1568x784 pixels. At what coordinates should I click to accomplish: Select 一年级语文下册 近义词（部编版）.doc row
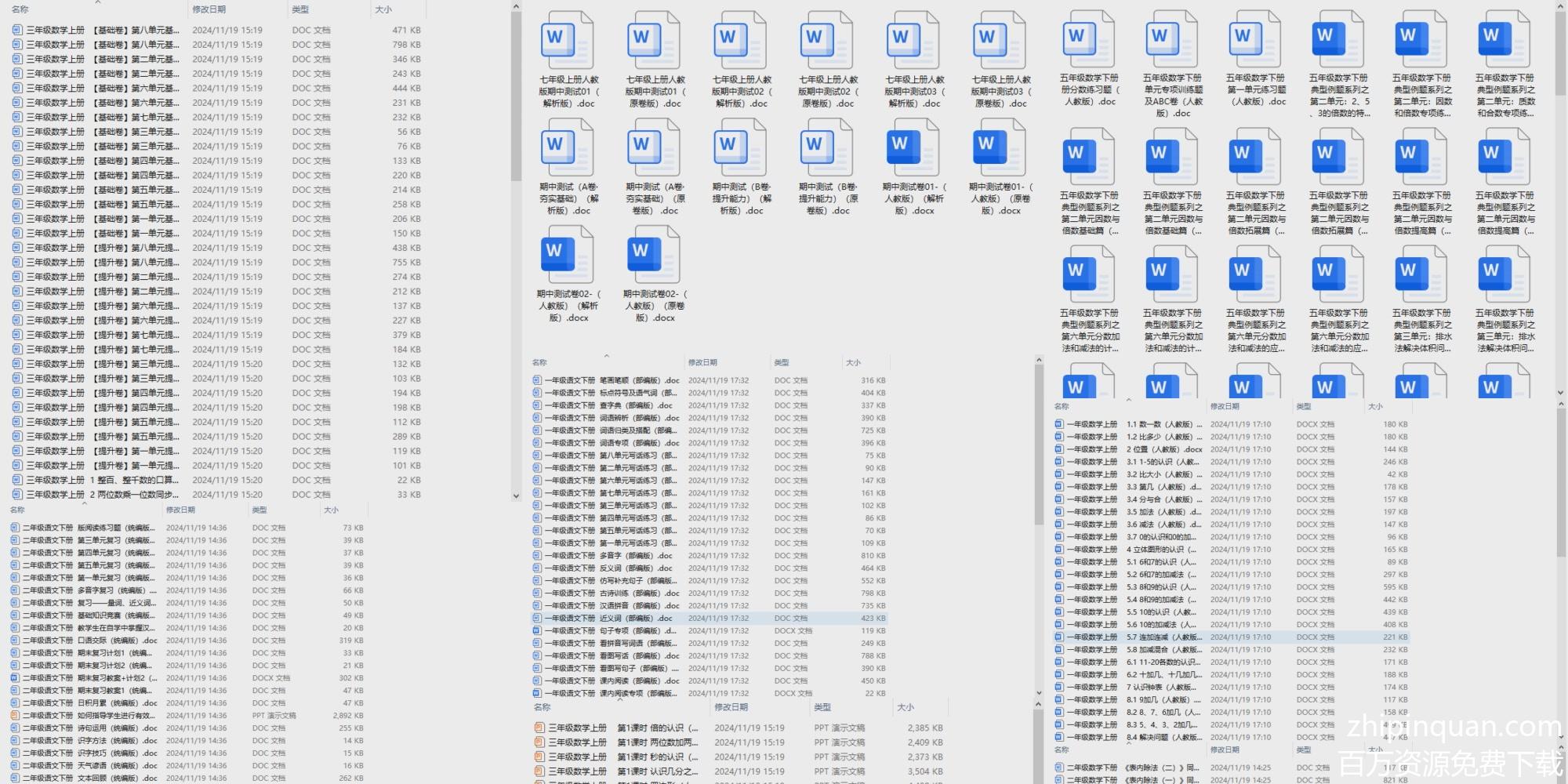pos(604,619)
